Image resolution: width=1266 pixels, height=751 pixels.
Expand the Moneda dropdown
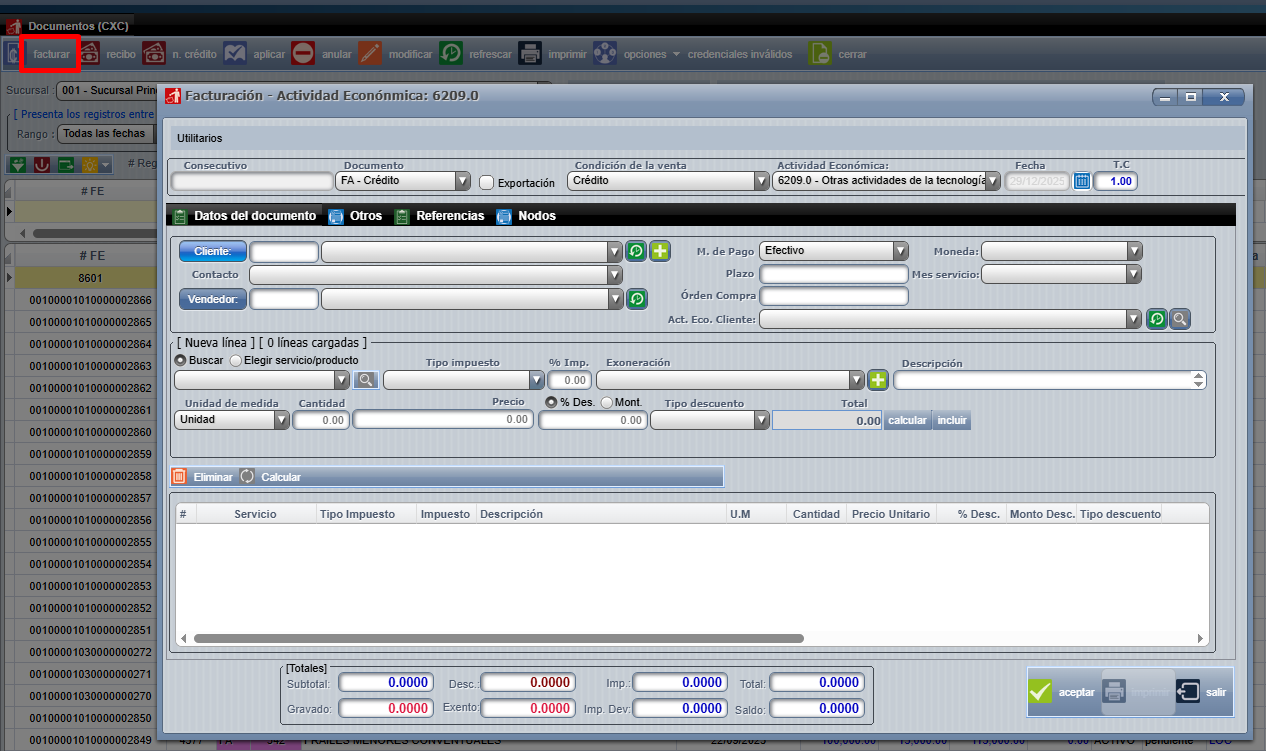1134,251
